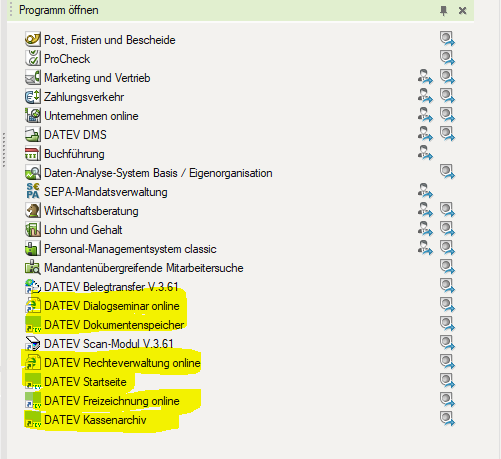
Task: Click the Buchführung calendar icon
Action: pyautogui.click(x=33, y=153)
